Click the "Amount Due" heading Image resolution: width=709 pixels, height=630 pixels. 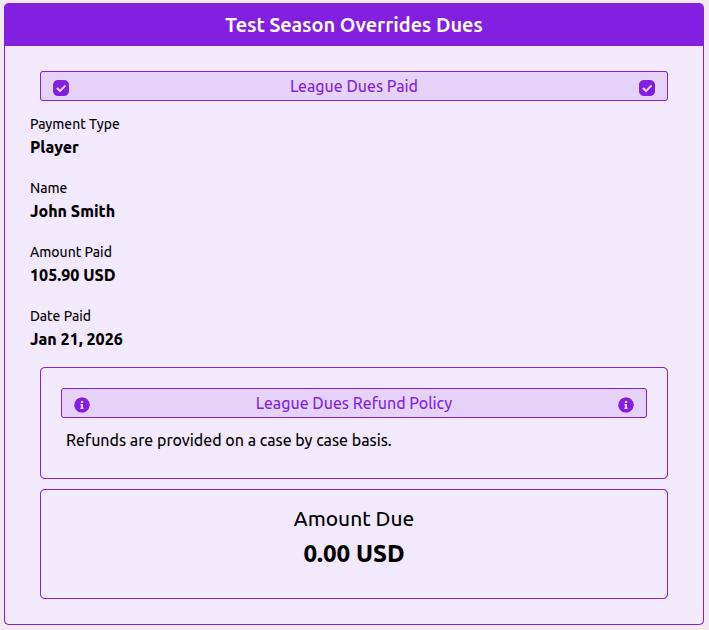pos(354,519)
